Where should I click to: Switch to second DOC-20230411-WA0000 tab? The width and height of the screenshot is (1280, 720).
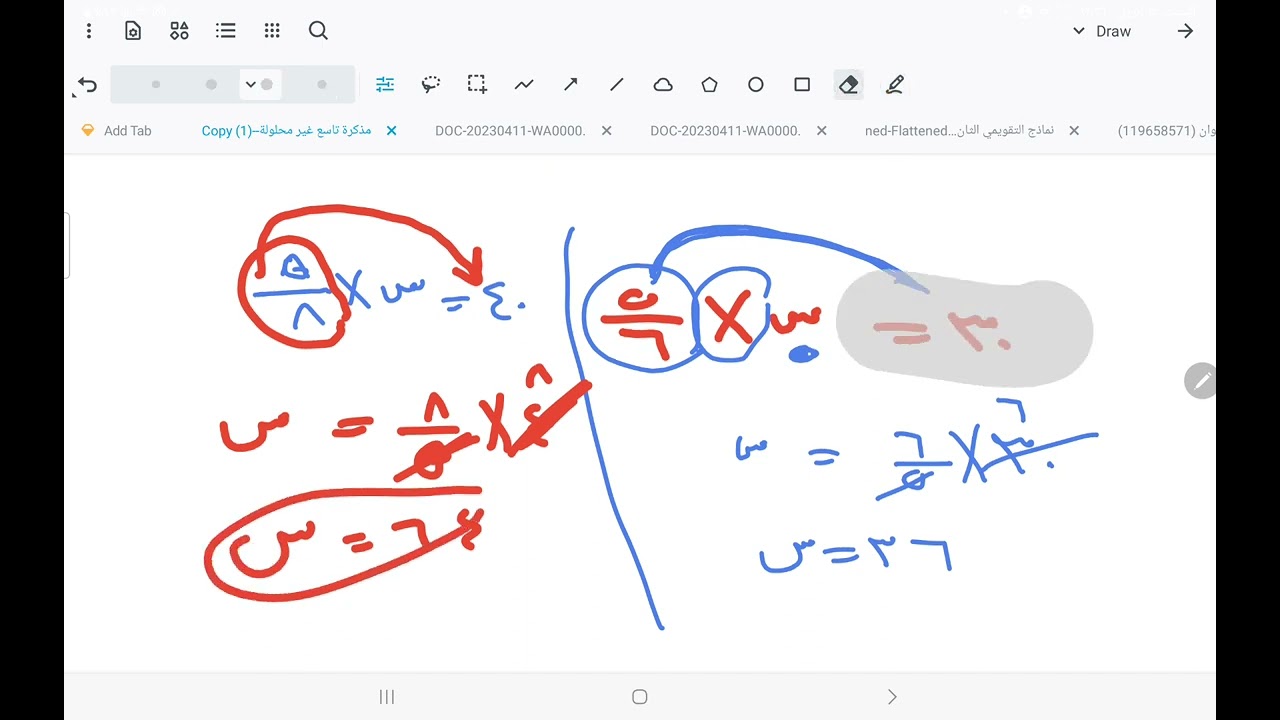click(725, 131)
